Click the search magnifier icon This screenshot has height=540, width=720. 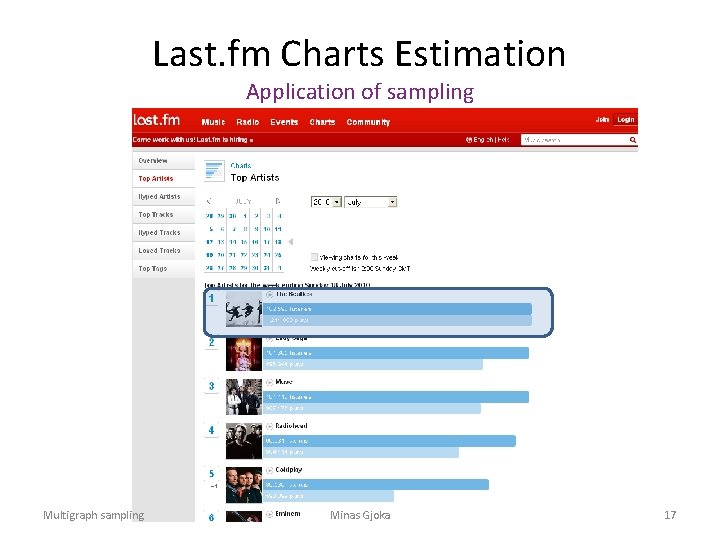(633, 140)
